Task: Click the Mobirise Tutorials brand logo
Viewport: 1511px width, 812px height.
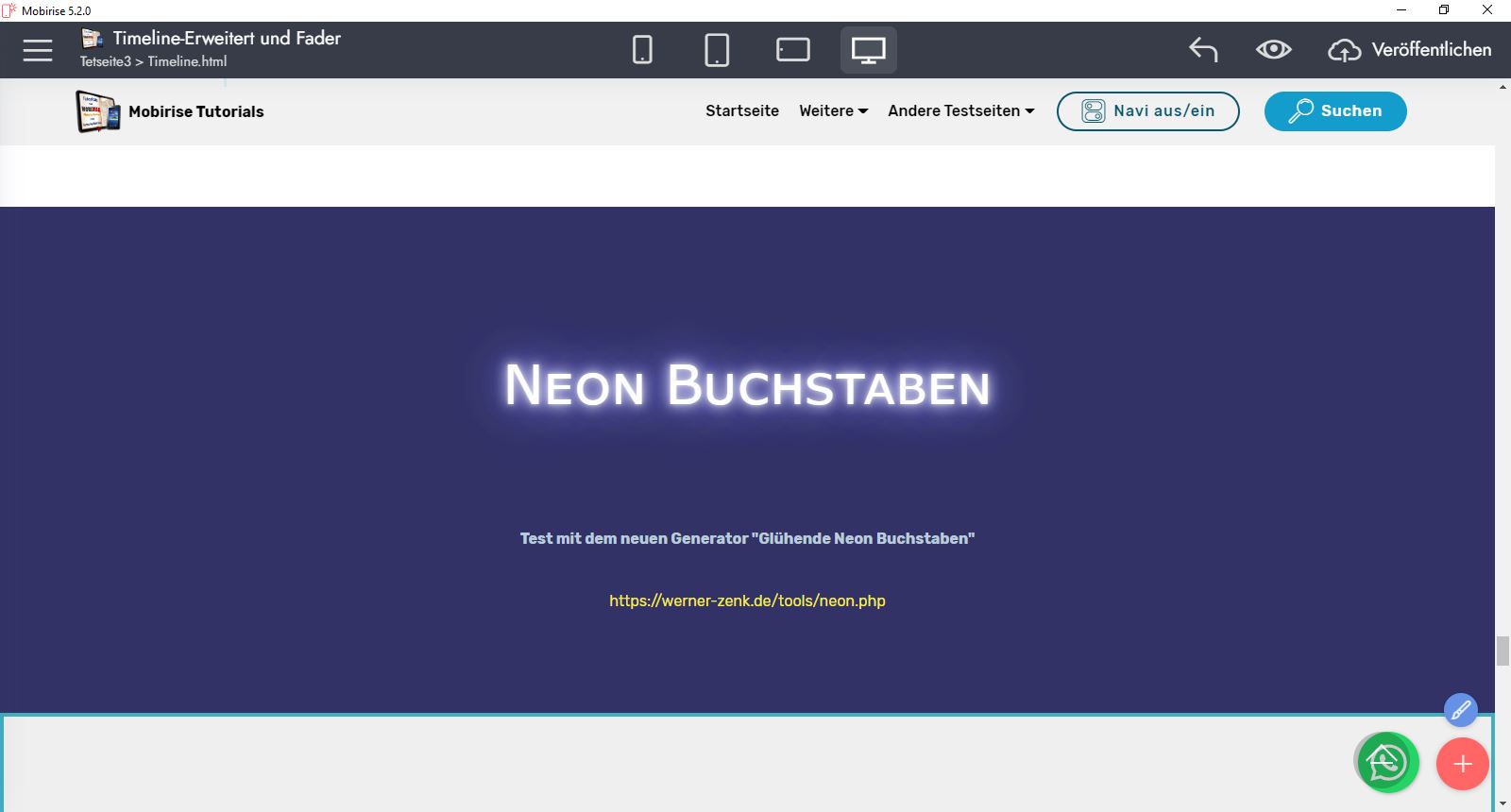Action: (98, 111)
